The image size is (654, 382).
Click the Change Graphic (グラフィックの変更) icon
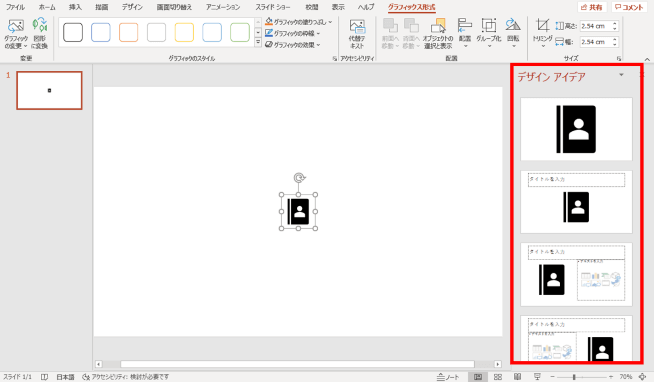(16, 33)
